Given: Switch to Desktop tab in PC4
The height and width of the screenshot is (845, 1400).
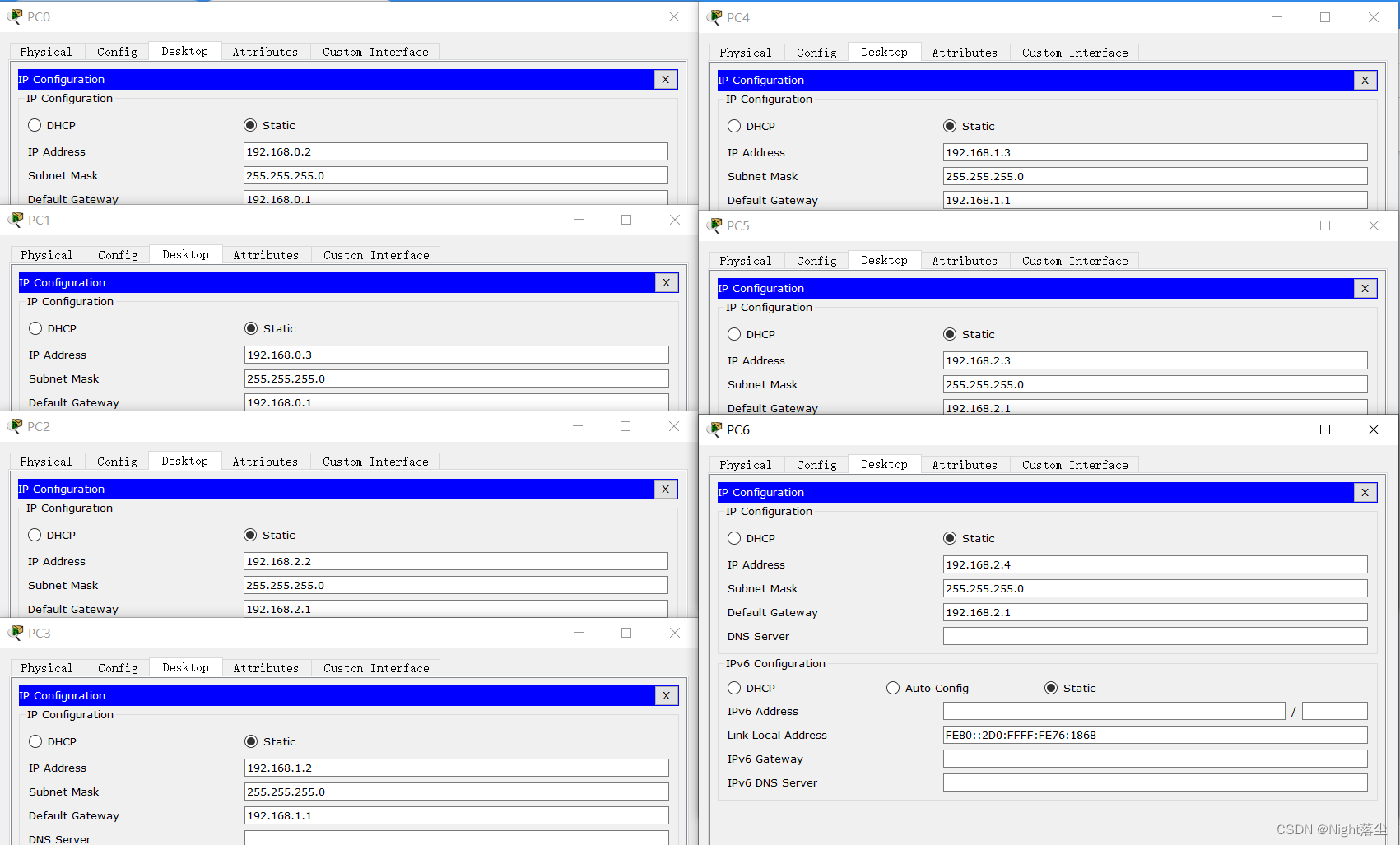Looking at the screenshot, I should 885,52.
